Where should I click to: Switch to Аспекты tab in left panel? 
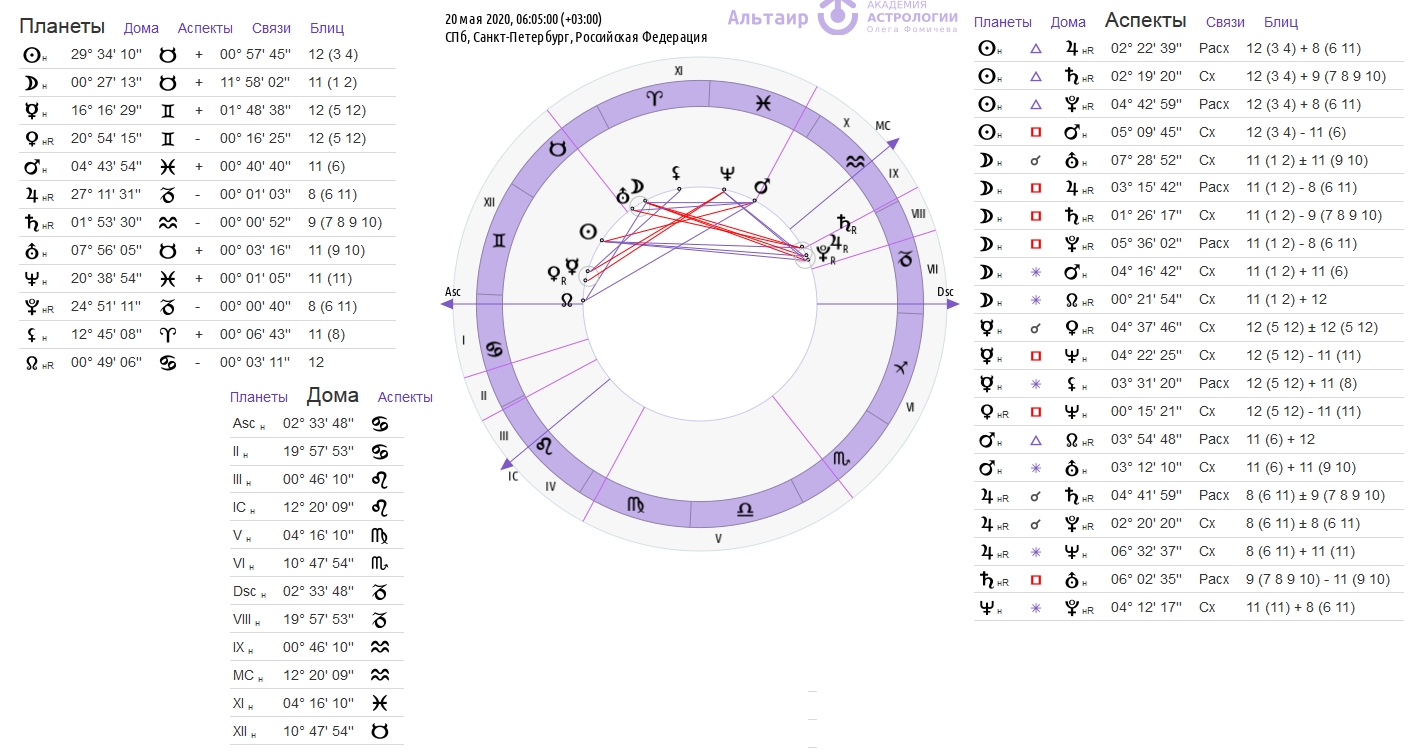point(205,28)
